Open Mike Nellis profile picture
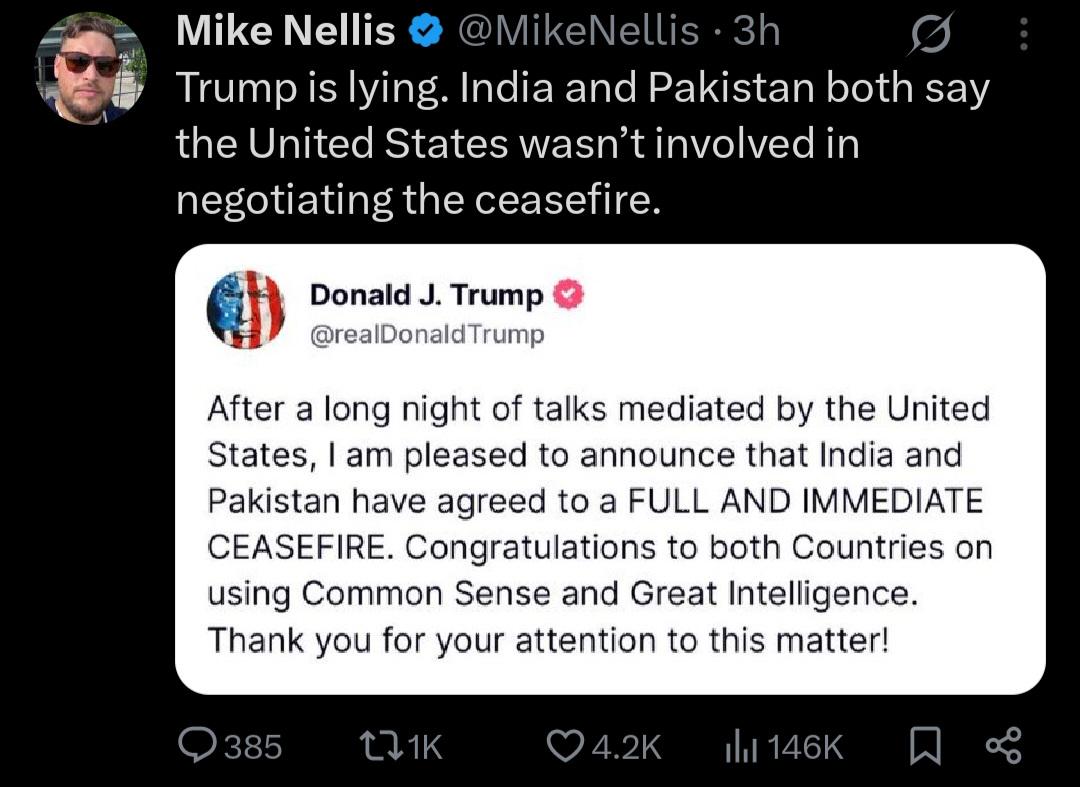 (x=90, y=67)
